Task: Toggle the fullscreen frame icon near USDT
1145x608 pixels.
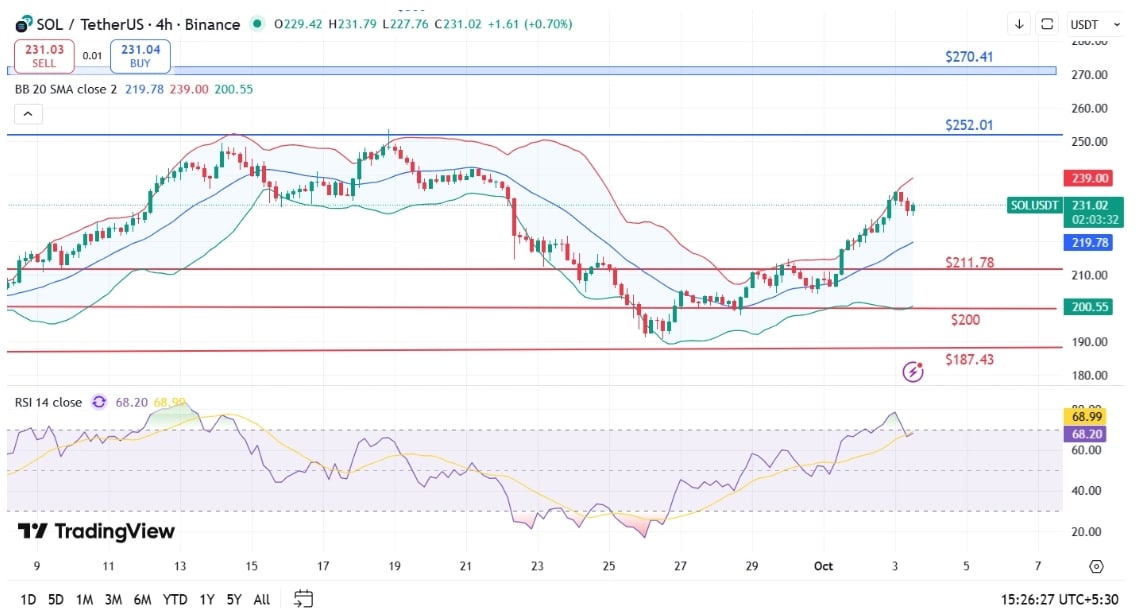Action: point(1047,24)
